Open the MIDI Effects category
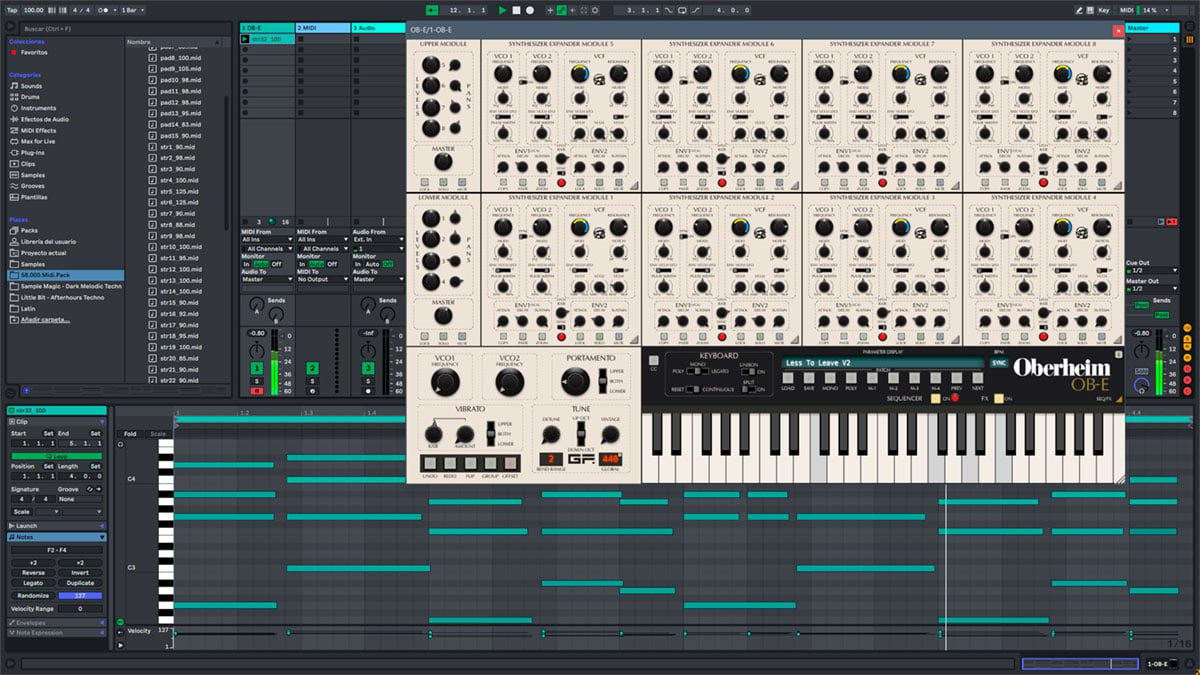 [x=38, y=130]
